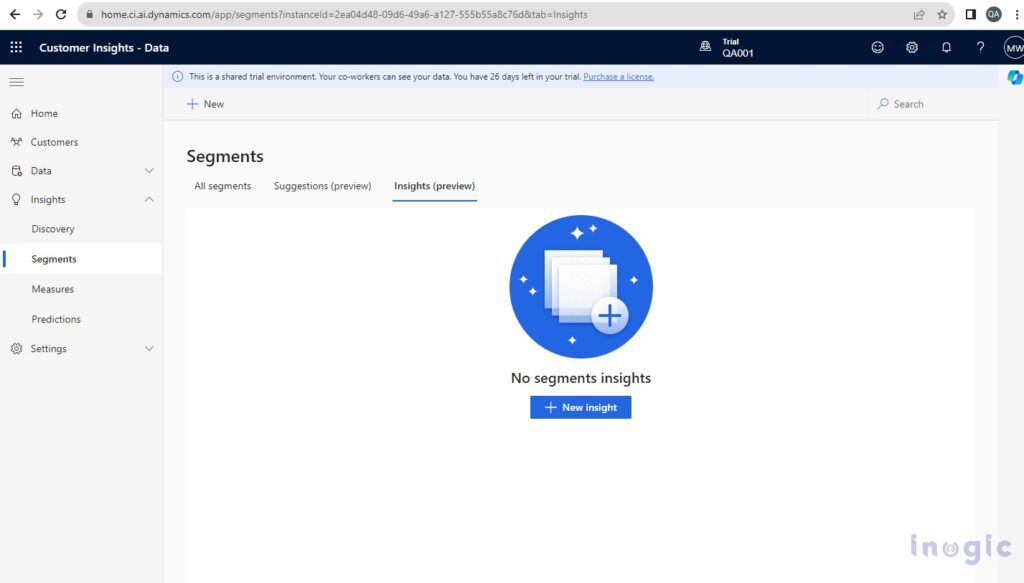Click the help question mark icon
Viewport: 1024px width, 583px height.
tap(980, 47)
